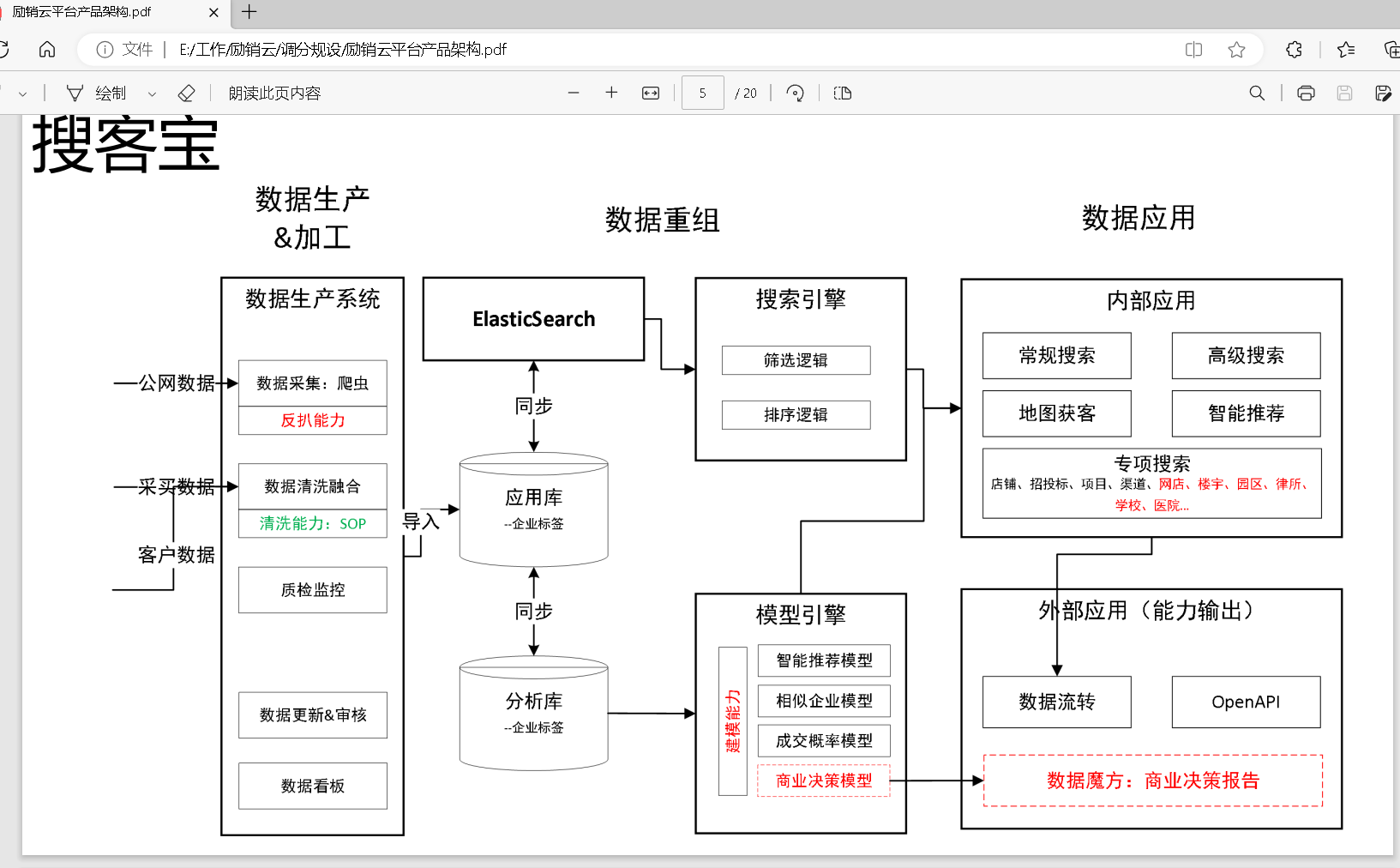
Task: Click 数据更新&审核 box
Action: [x=313, y=715]
